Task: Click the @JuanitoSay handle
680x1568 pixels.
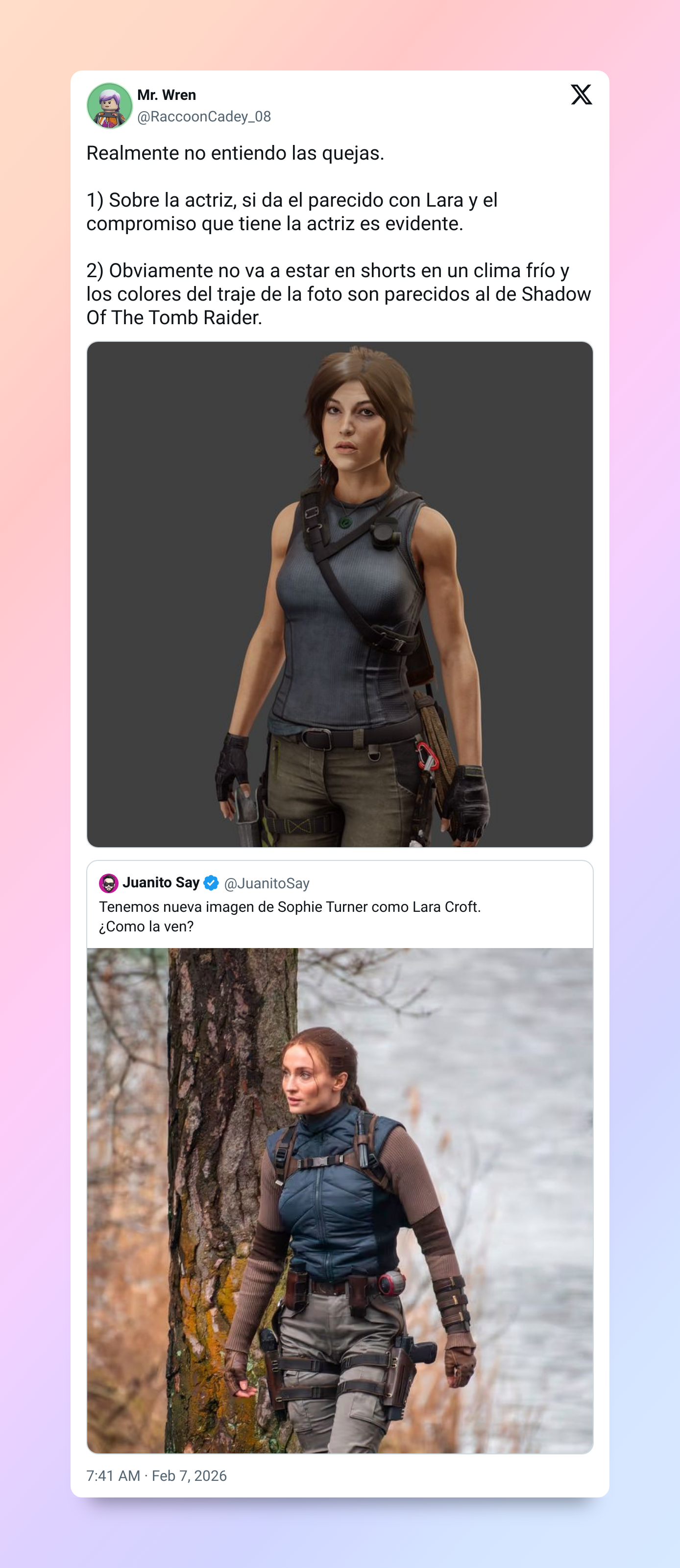Action: (267, 883)
